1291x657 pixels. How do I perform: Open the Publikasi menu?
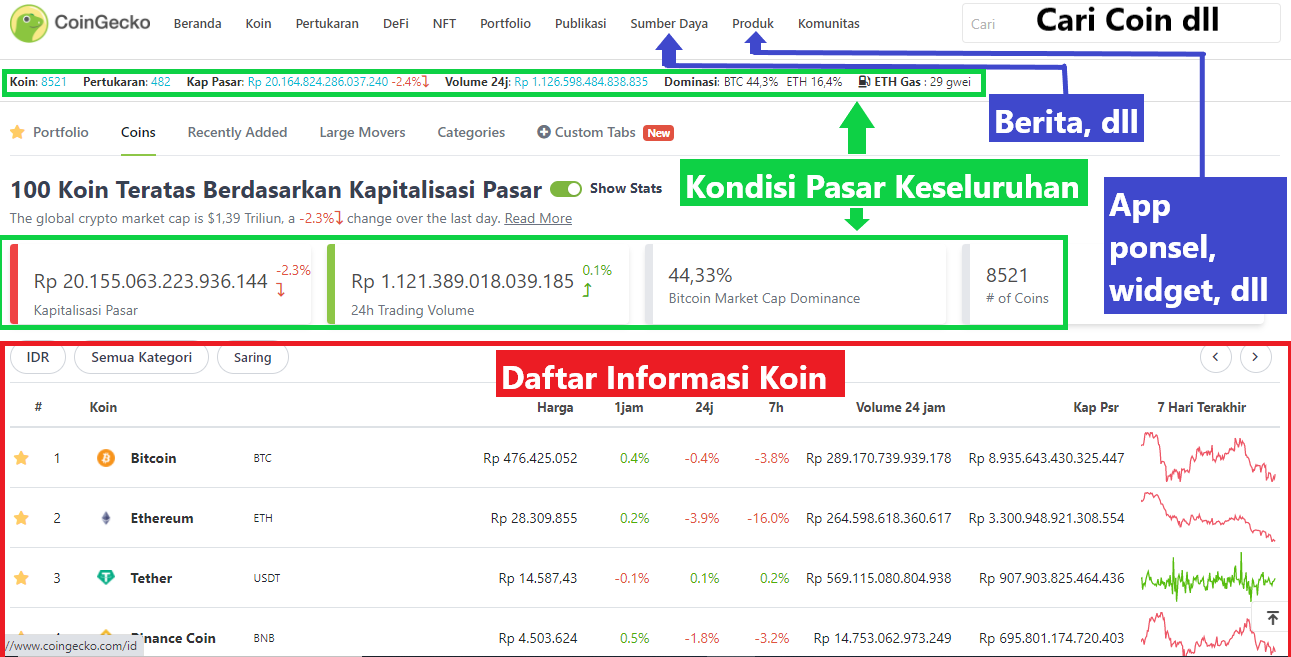[581, 23]
